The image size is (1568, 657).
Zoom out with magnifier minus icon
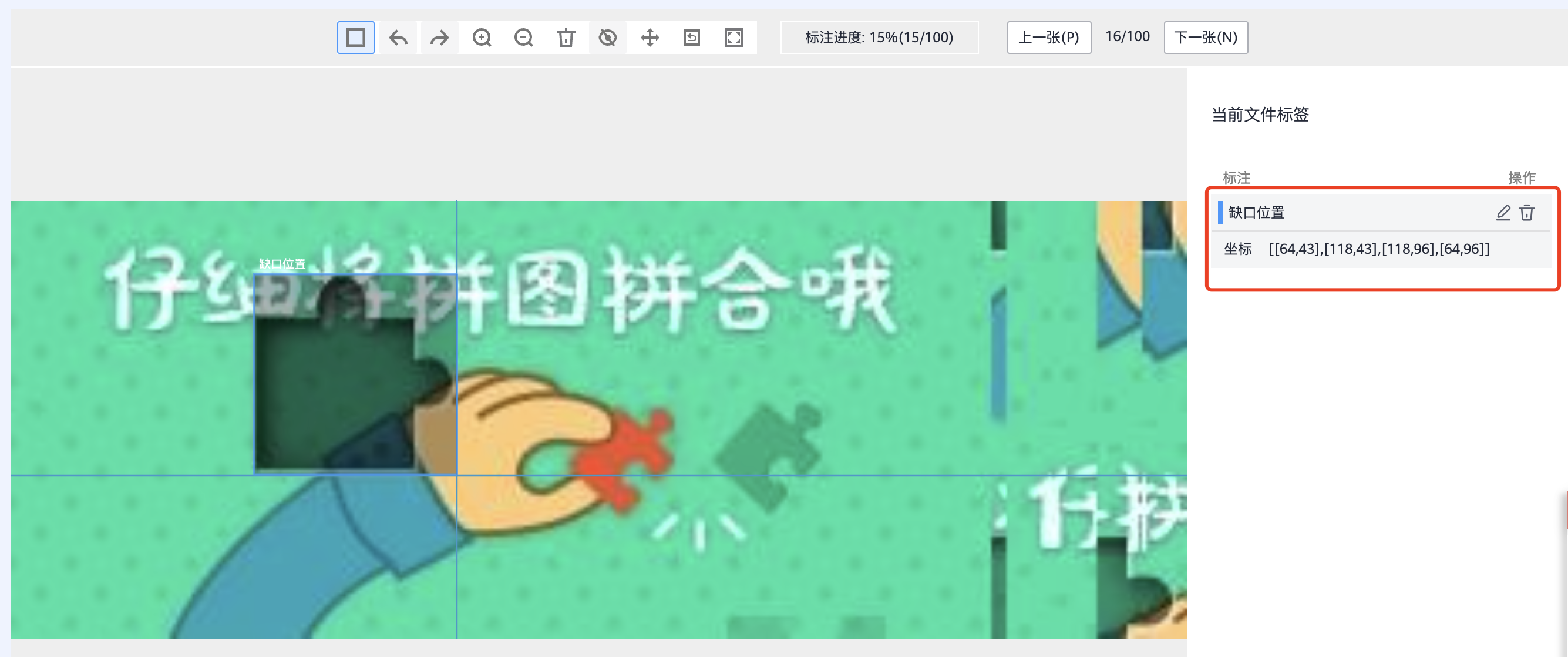523,38
